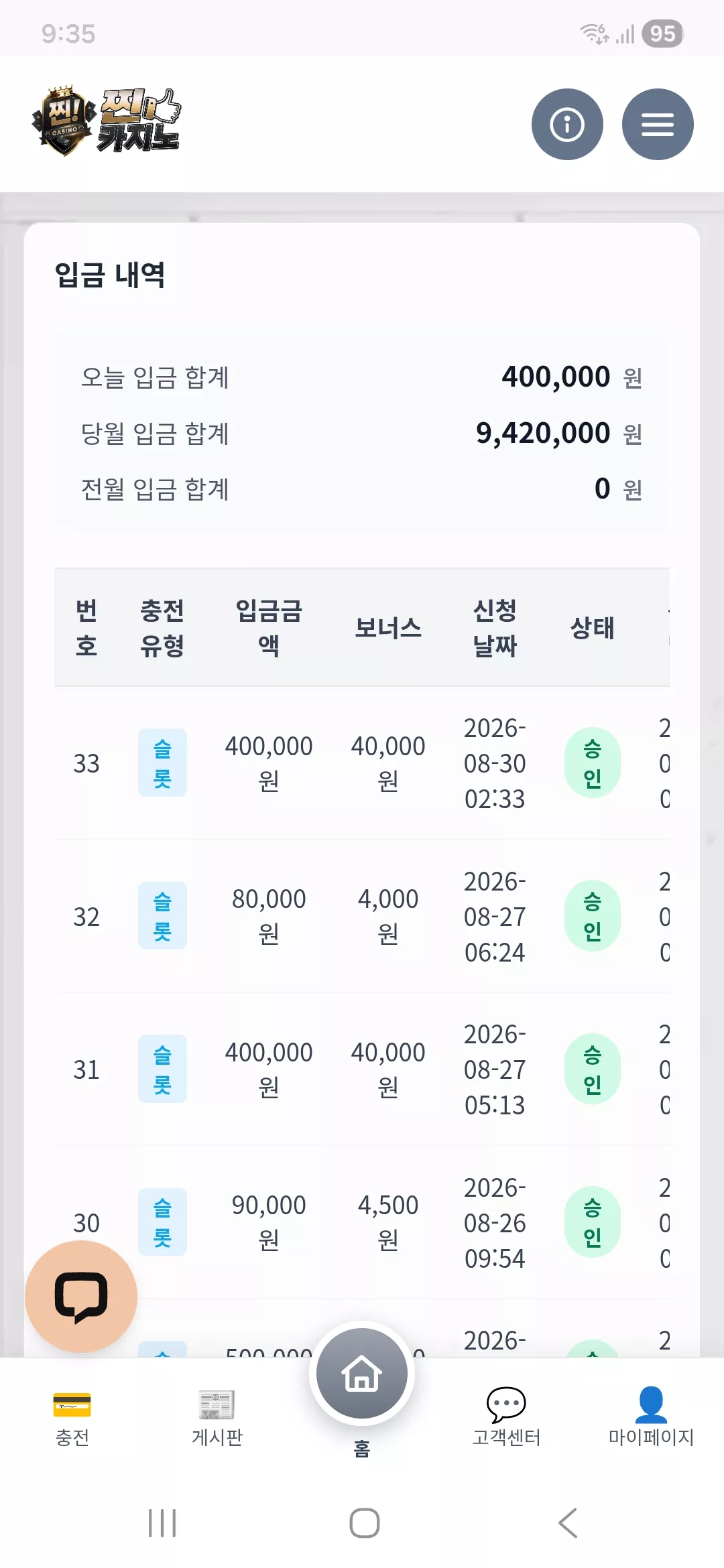The width and height of the screenshot is (724, 1568).
Task: Go to home via center house icon
Action: tap(362, 1373)
